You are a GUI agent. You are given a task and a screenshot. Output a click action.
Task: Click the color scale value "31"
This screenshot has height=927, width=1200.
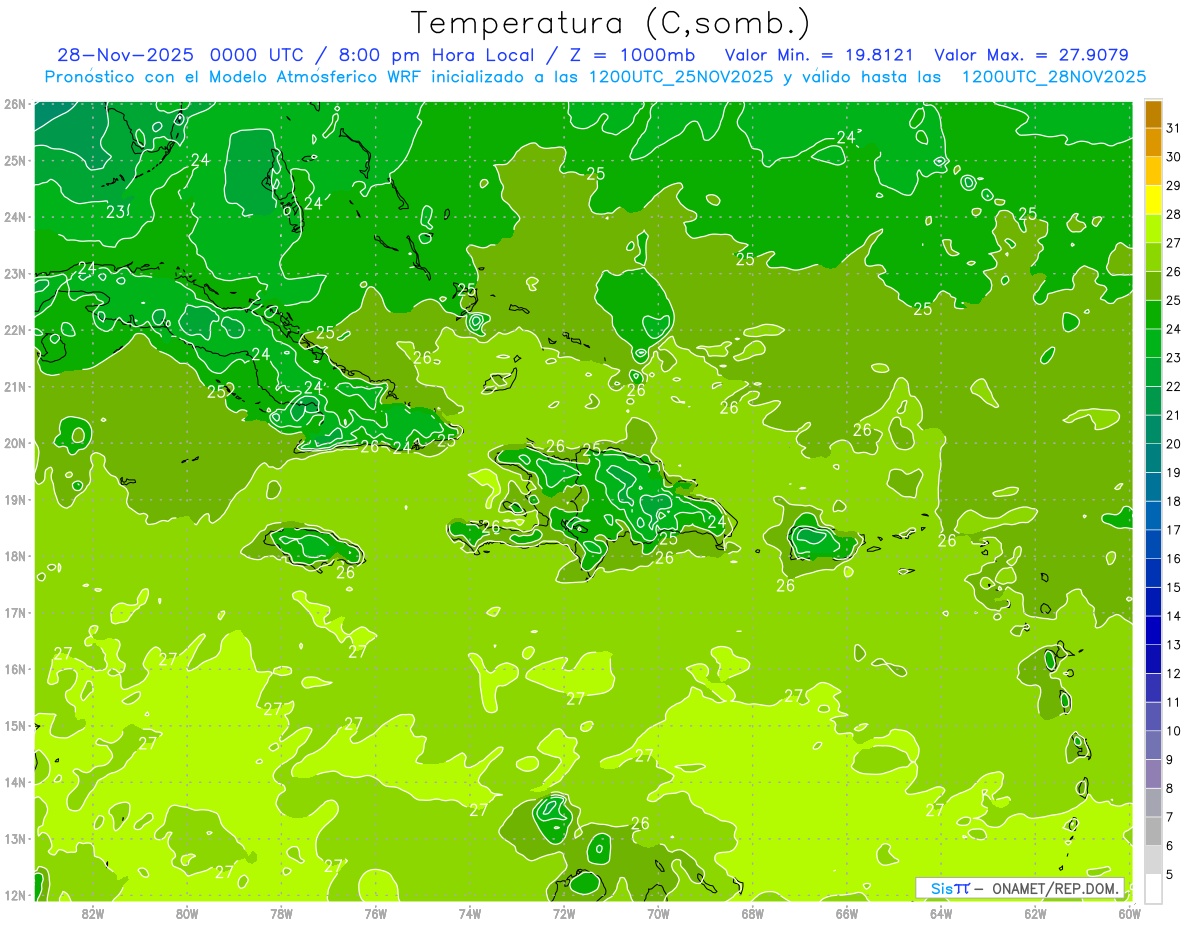point(1174,129)
